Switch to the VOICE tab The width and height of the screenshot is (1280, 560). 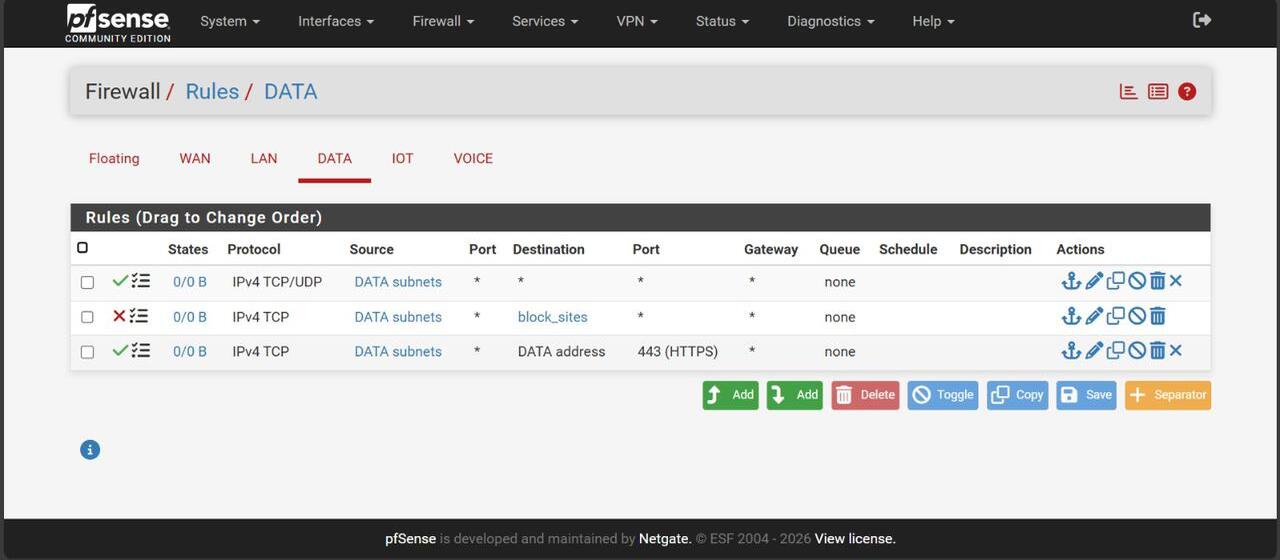[473, 158]
